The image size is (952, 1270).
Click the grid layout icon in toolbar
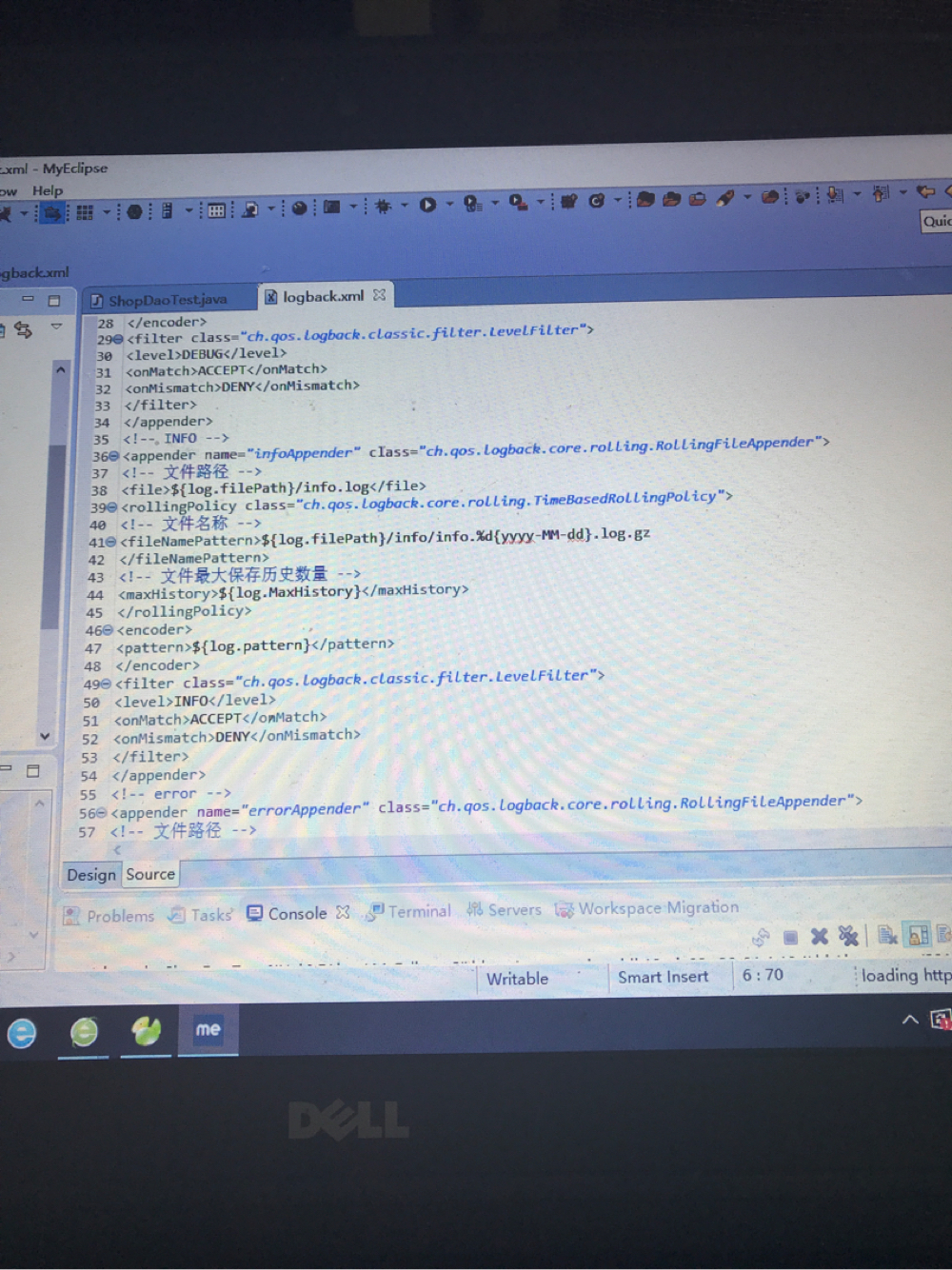click(x=85, y=212)
